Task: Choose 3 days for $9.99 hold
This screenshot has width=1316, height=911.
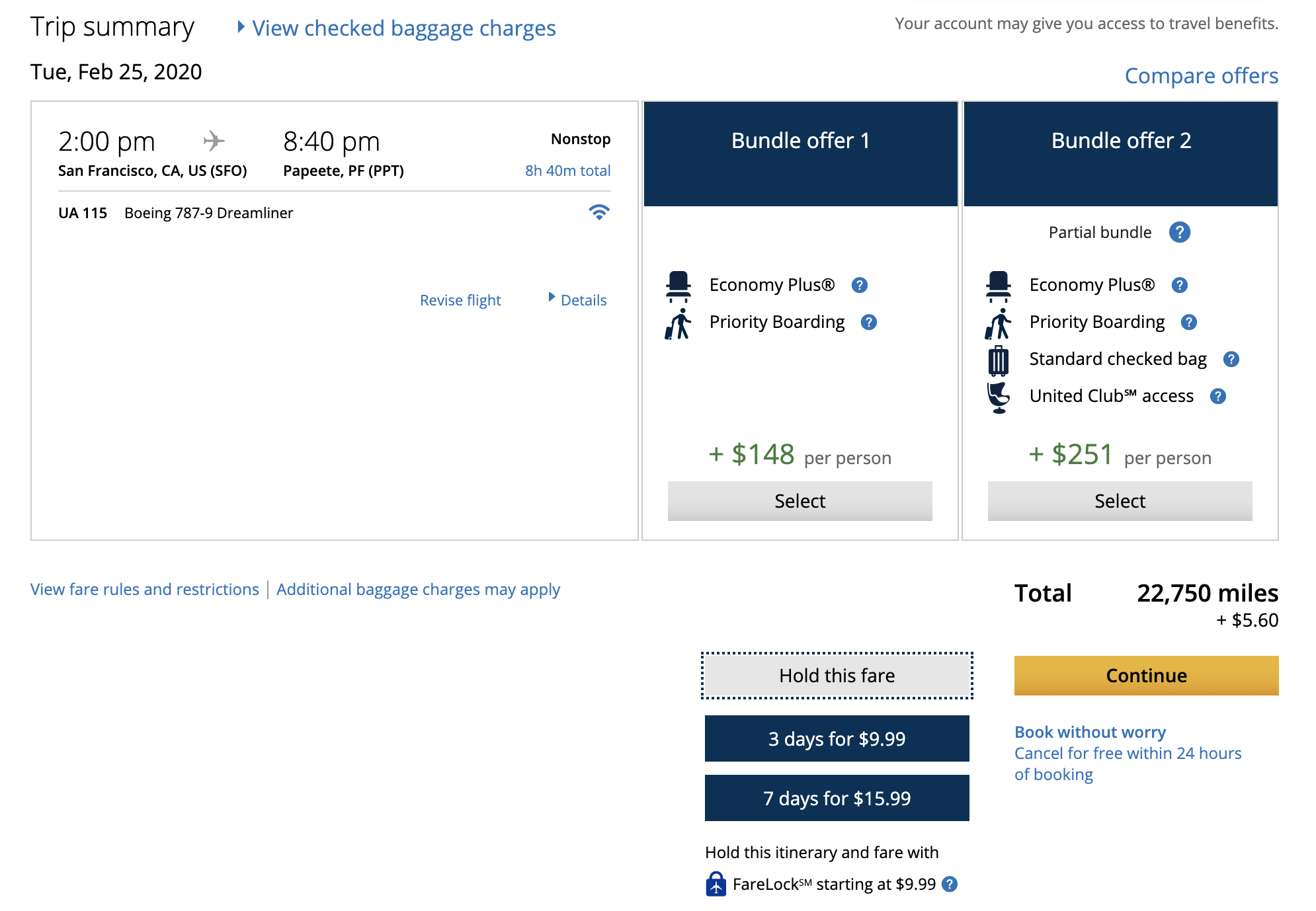Action: 837,738
